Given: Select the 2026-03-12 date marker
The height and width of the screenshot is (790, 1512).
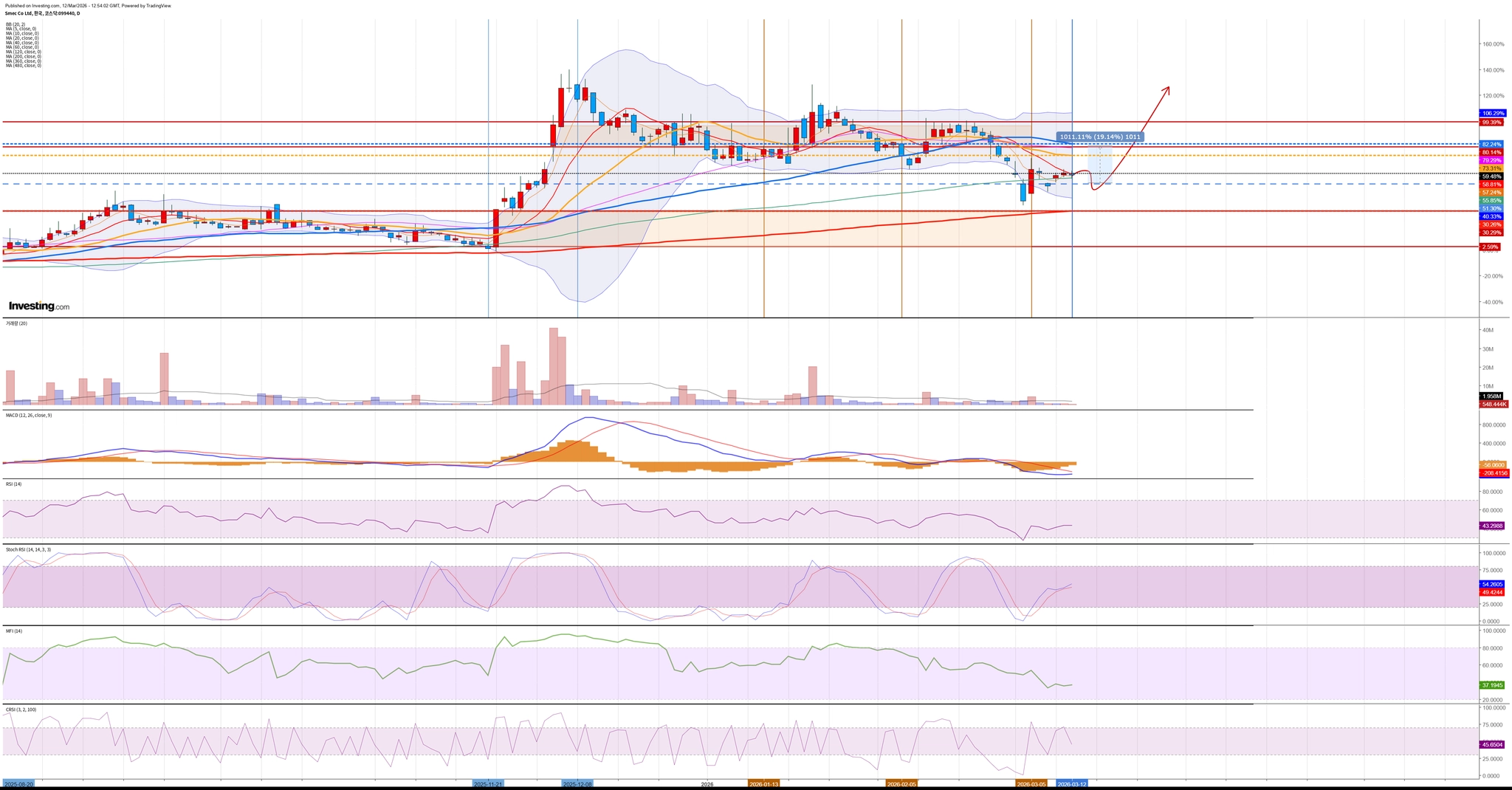Looking at the screenshot, I should [1072, 784].
